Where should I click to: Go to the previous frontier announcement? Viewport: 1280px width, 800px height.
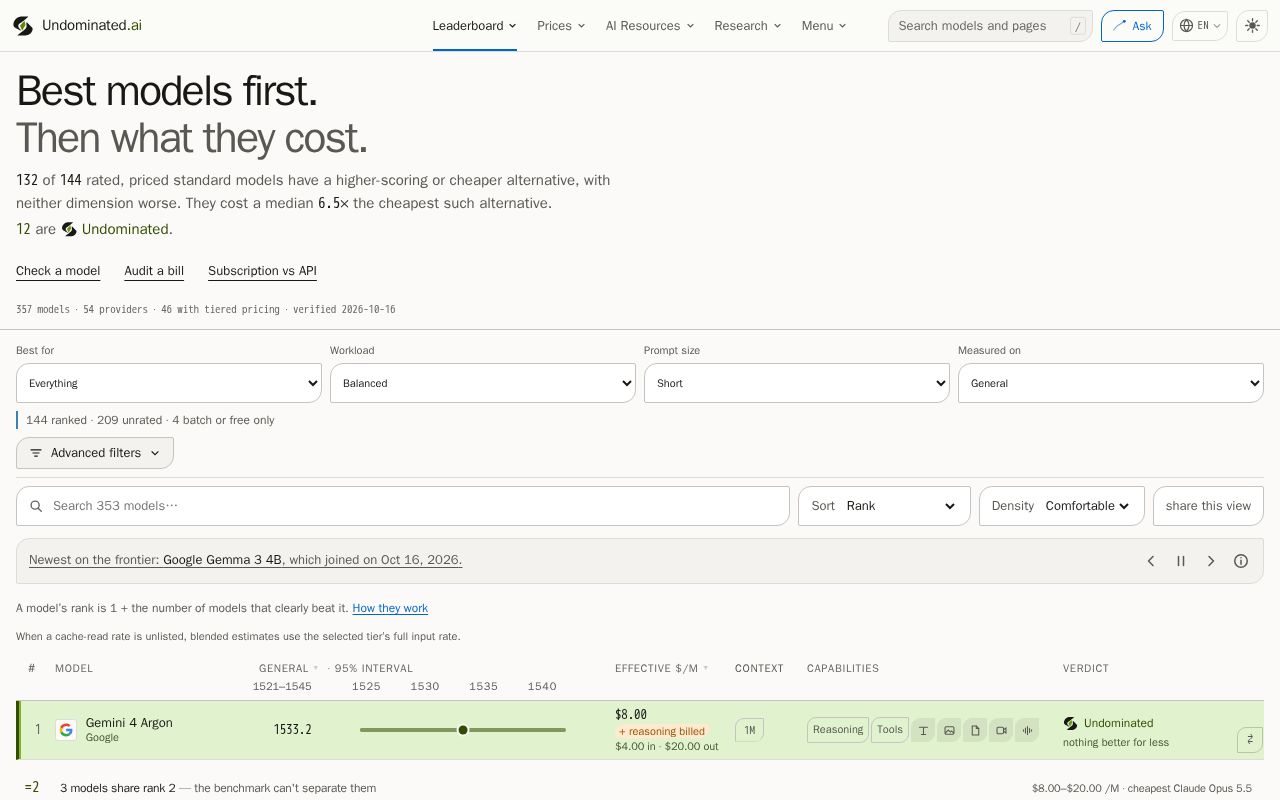click(x=1151, y=561)
